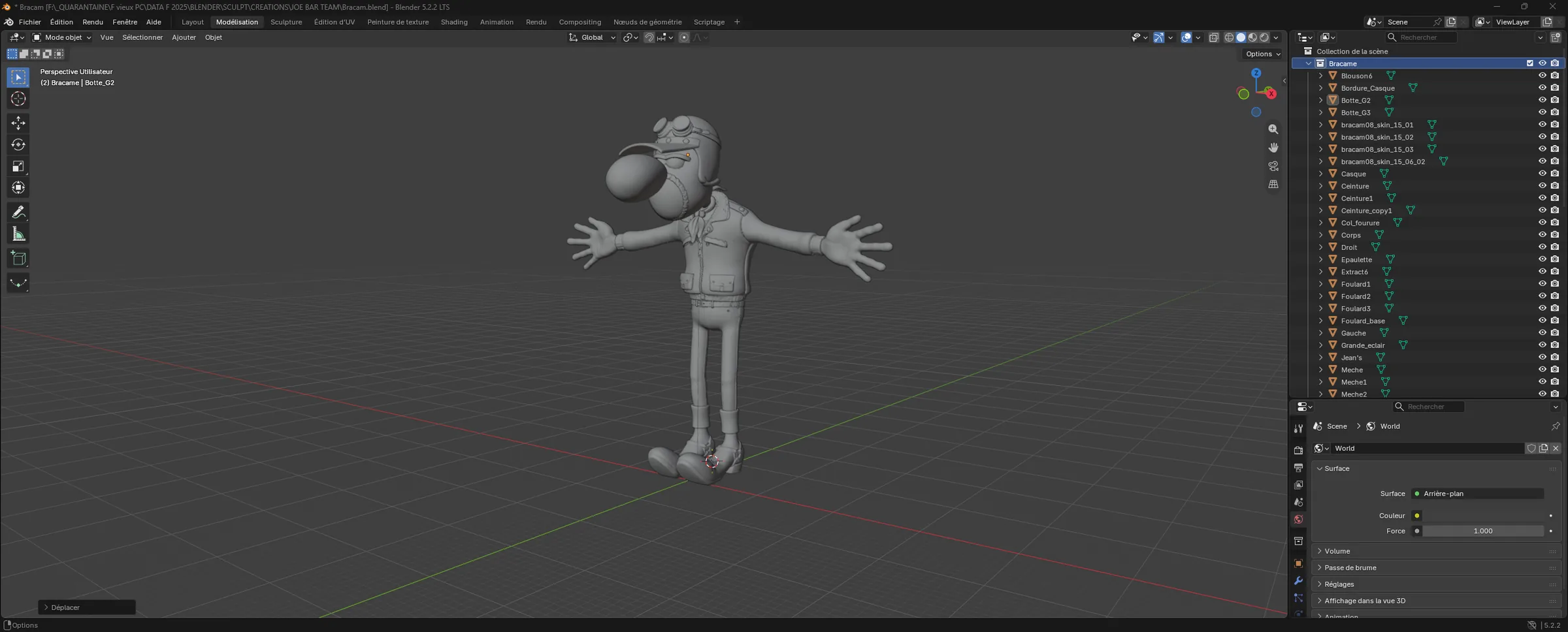The width and height of the screenshot is (1568, 632).
Task: Open the Global orientation dropdown
Action: tap(592, 37)
